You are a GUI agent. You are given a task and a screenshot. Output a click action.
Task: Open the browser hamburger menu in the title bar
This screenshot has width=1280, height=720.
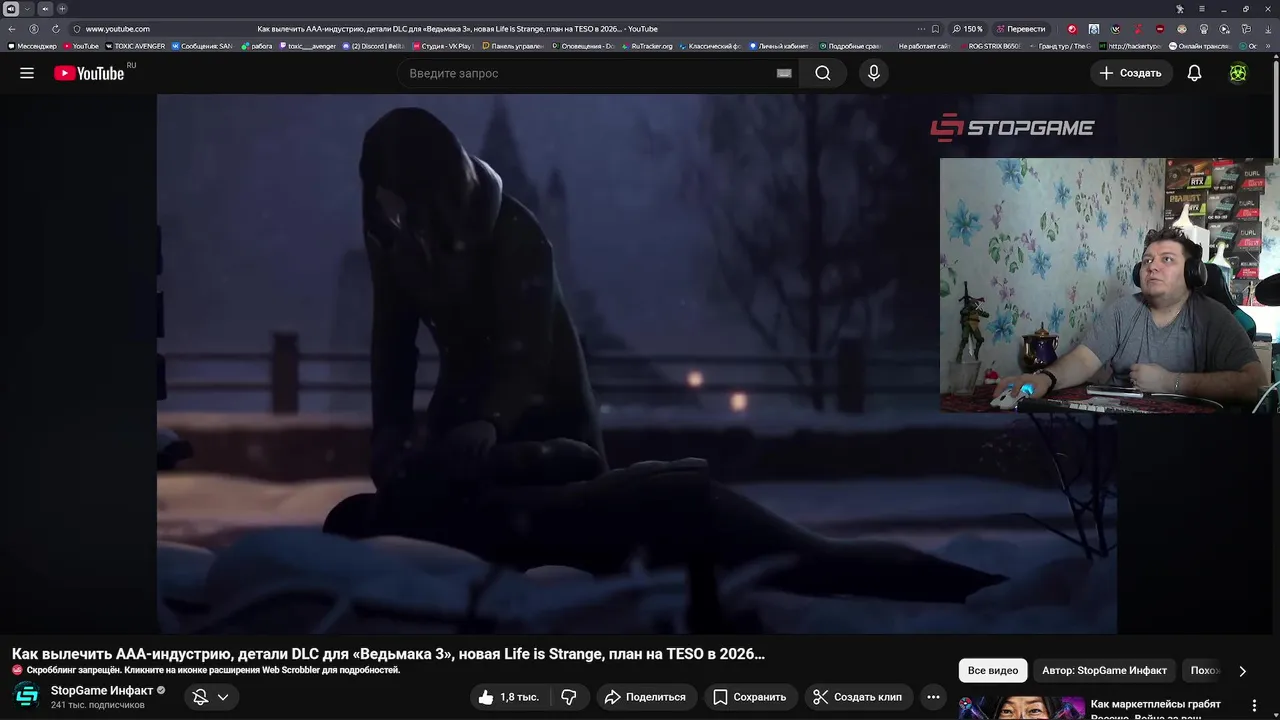[1202, 9]
